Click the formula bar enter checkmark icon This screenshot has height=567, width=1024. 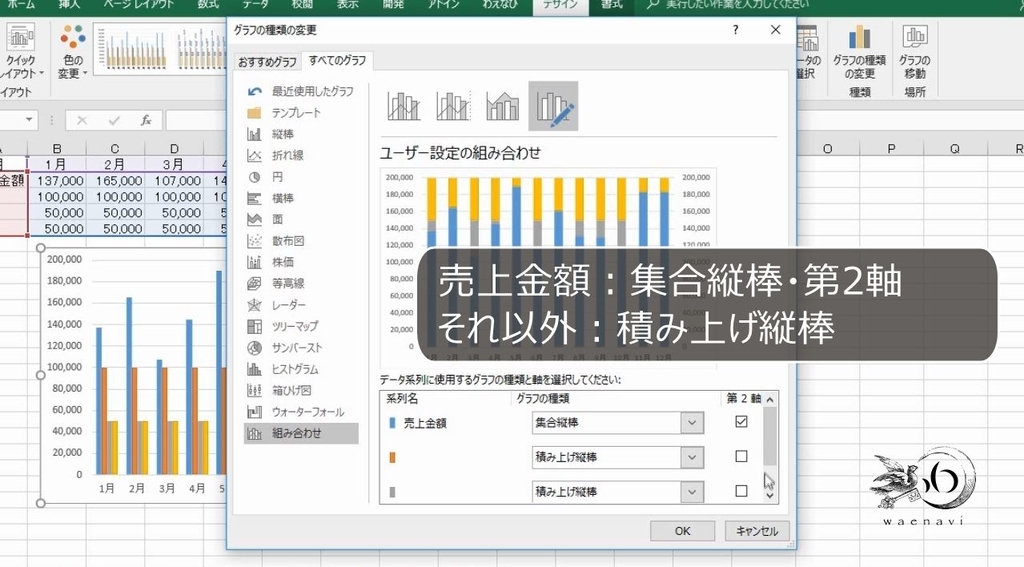coord(114,120)
